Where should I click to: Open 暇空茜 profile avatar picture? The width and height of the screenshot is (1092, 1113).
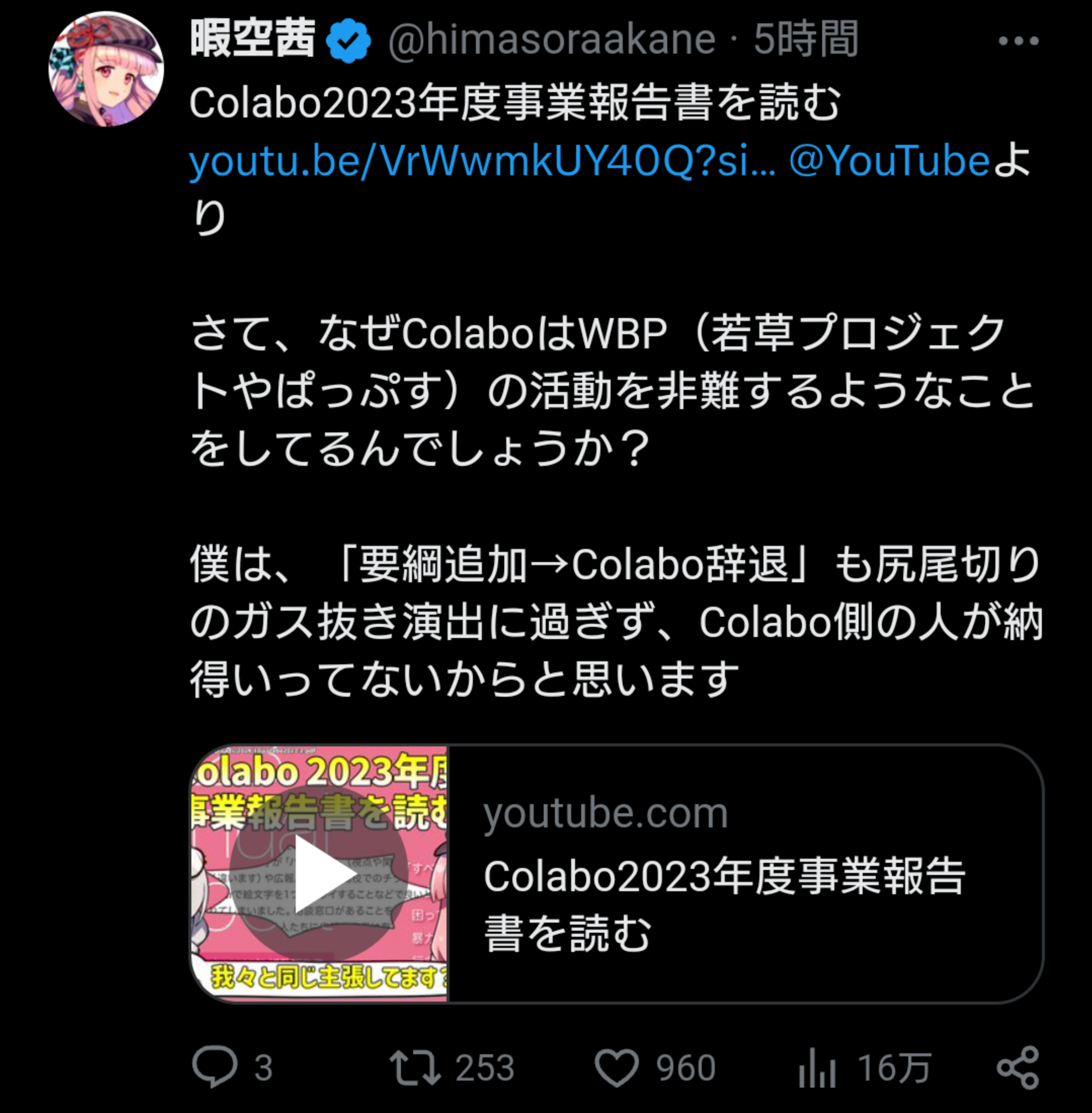click(x=106, y=69)
